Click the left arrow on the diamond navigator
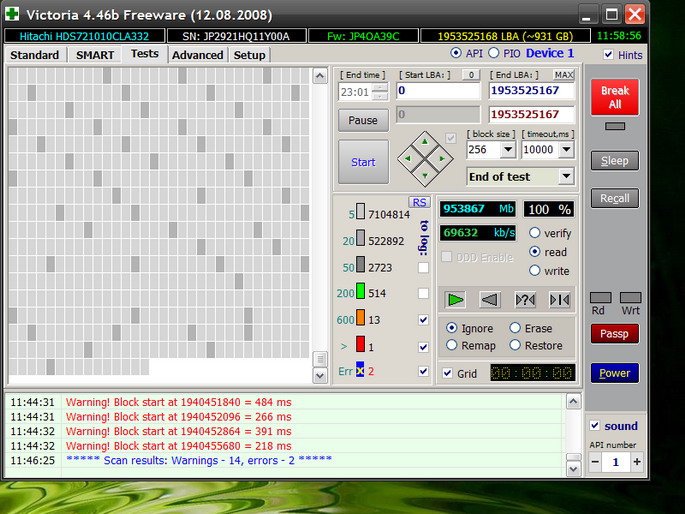 (x=408, y=159)
